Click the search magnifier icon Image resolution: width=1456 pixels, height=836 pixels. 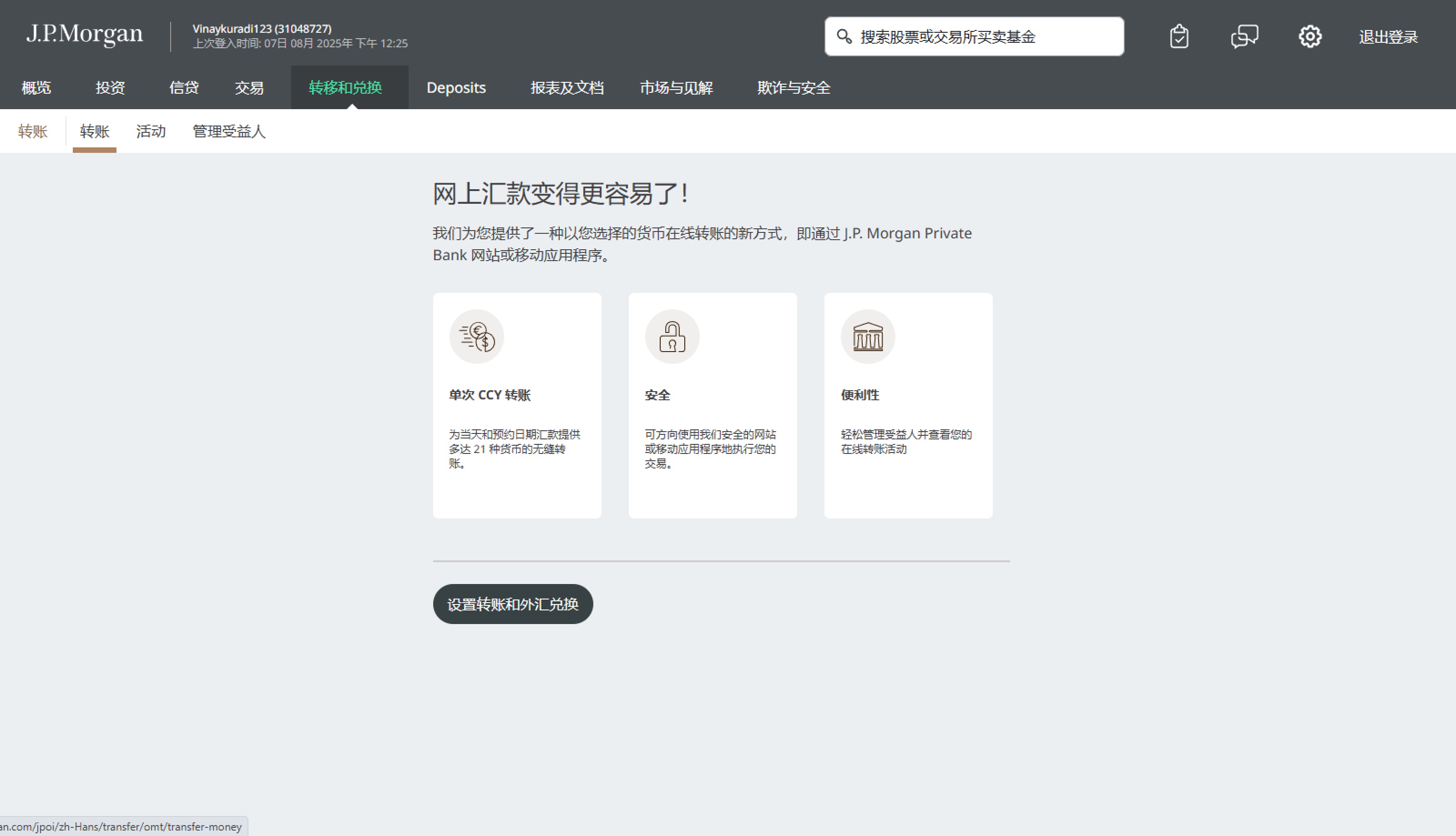pos(844,37)
